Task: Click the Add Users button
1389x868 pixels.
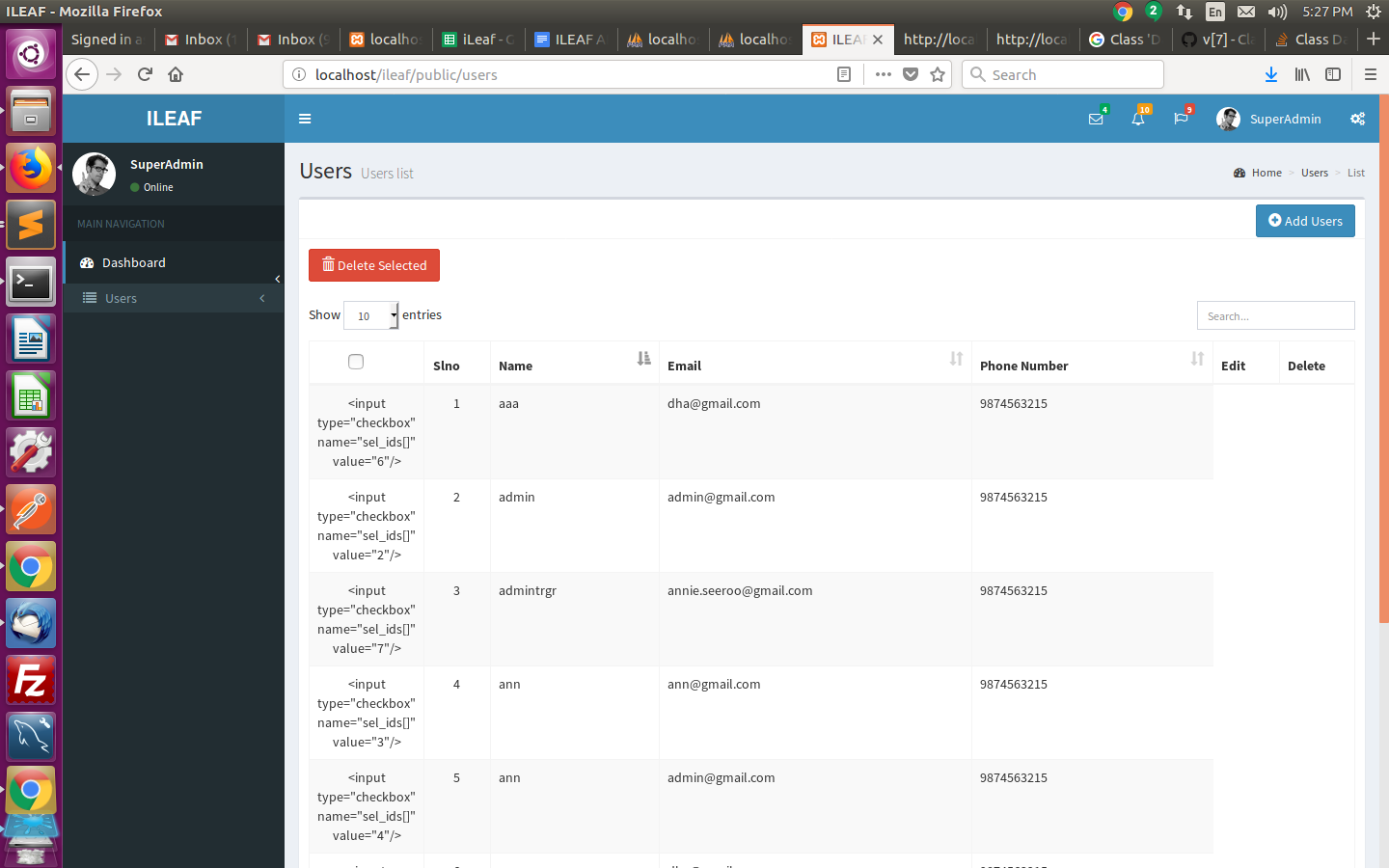Action: click(1305, 221)
